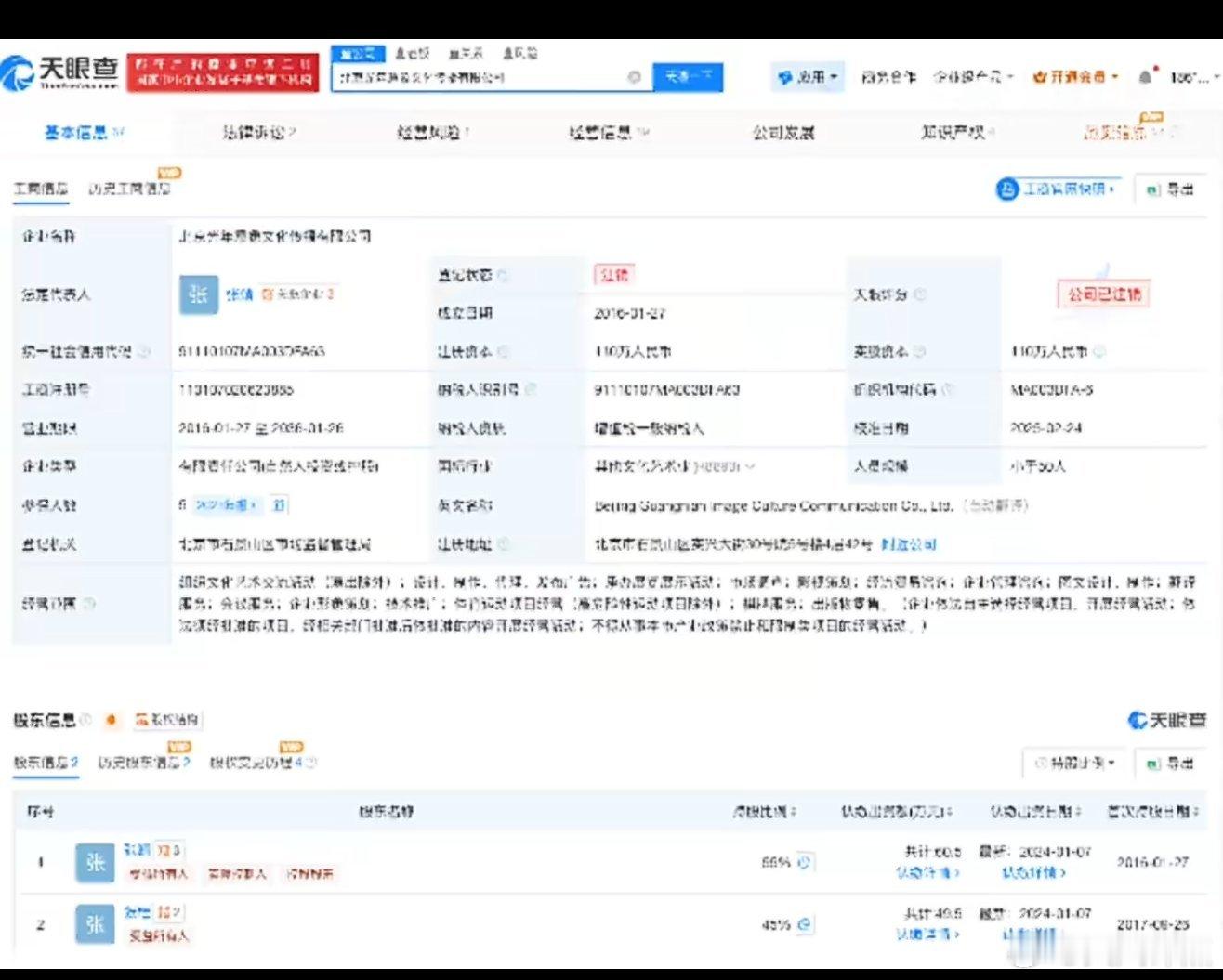The width and height of the screenshot is (1223, 980).
Task: Click the 导出 export button in 工商信息
Action: click(x=1170, y=189)
